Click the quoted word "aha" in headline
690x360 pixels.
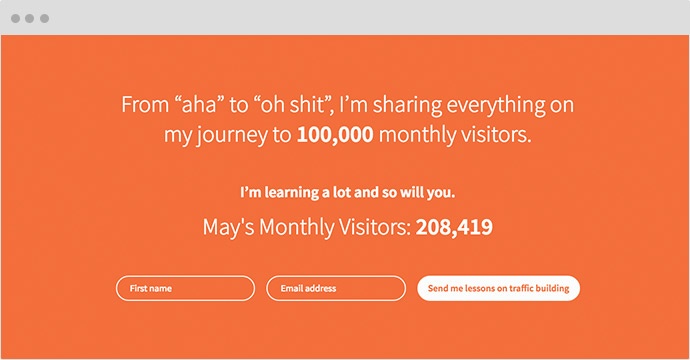[x=199, y=105]
